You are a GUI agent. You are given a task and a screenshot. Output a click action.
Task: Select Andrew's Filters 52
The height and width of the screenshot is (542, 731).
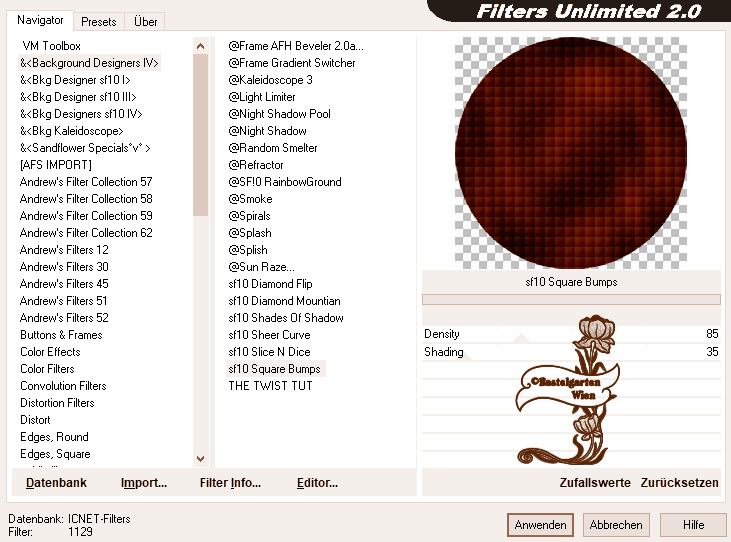tap(64, 318)
